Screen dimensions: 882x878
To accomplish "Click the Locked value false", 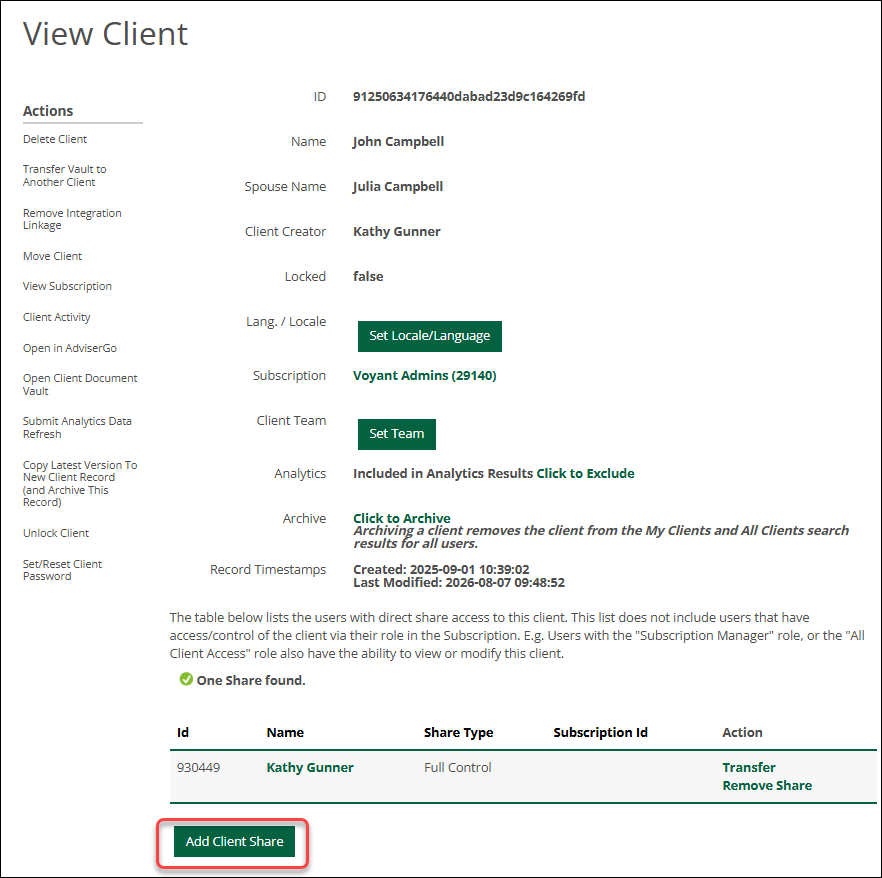I will click(x=368, y=277).
